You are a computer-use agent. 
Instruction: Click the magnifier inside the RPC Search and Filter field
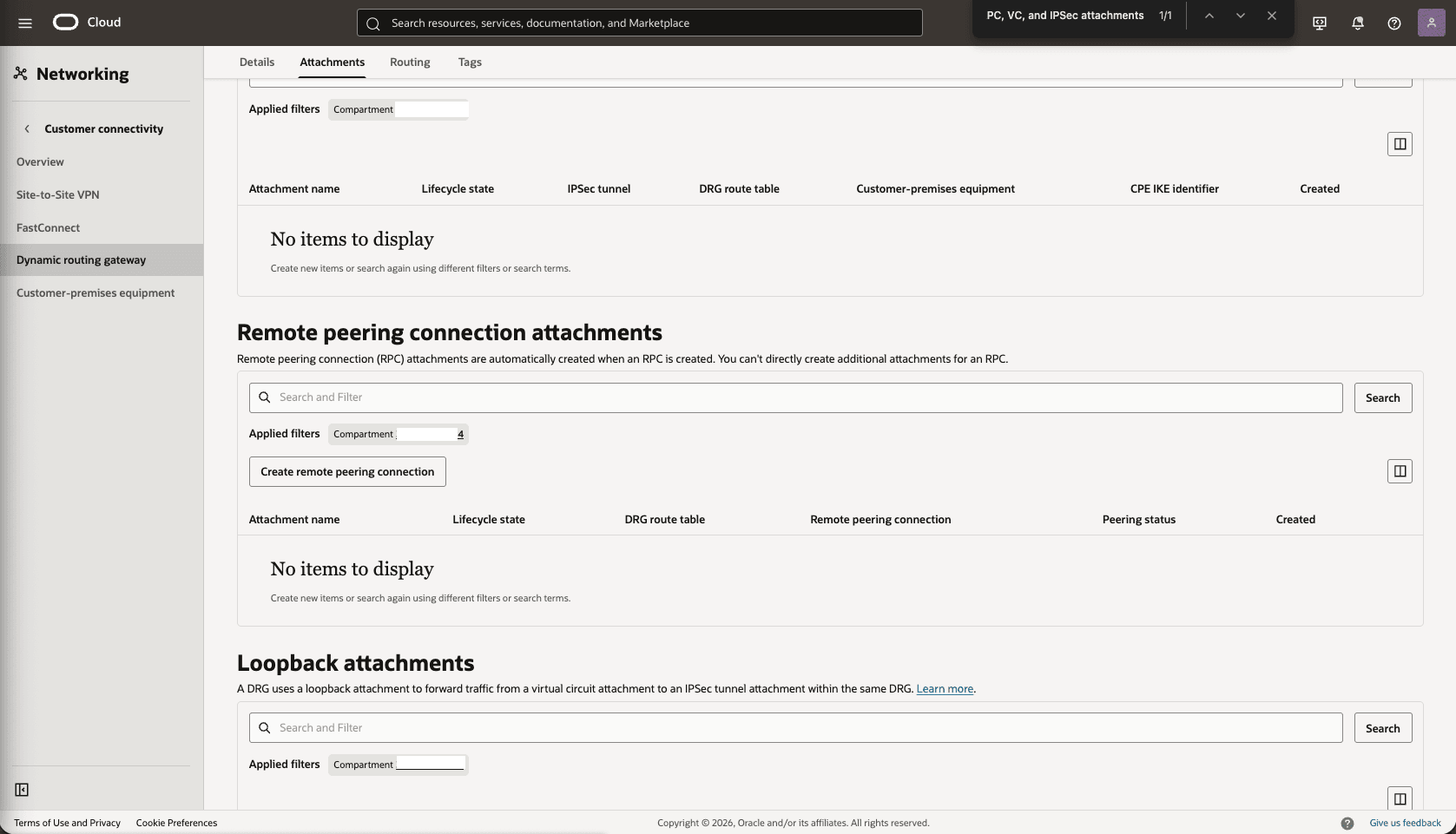(x=265, y=397)
